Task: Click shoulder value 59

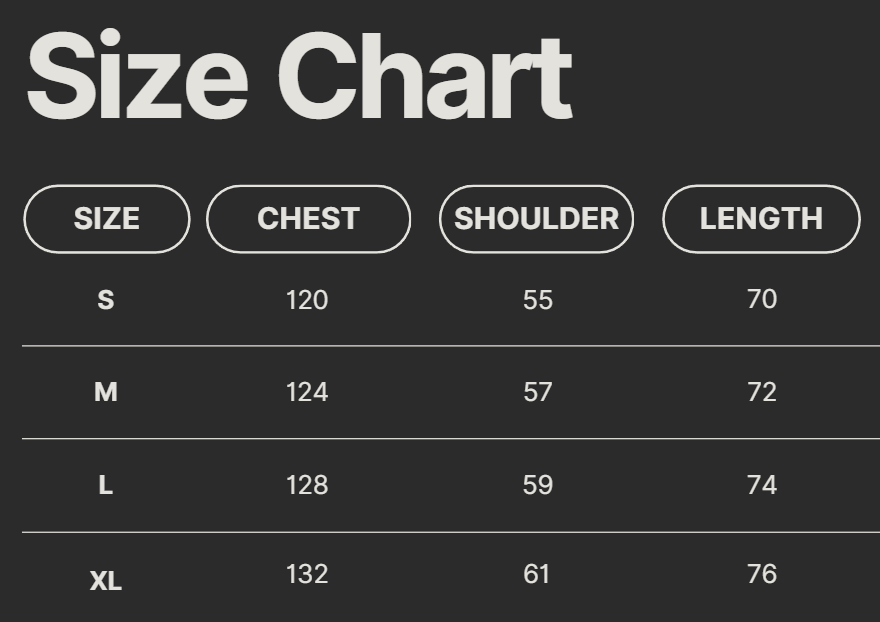Action: pos(538,485)
